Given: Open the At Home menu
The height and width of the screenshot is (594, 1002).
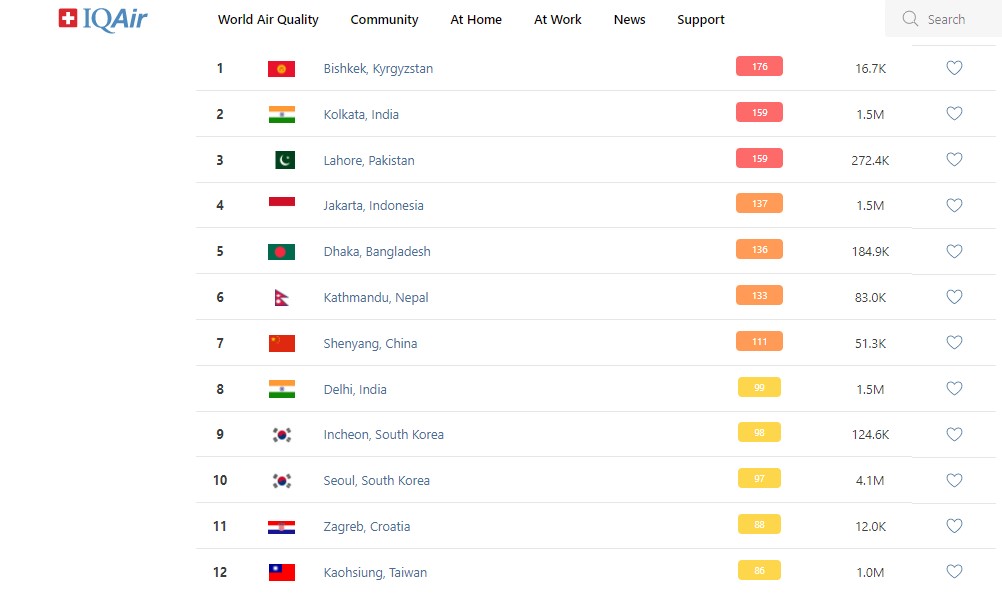Looking at the screenshot, I should pos(476,20).
